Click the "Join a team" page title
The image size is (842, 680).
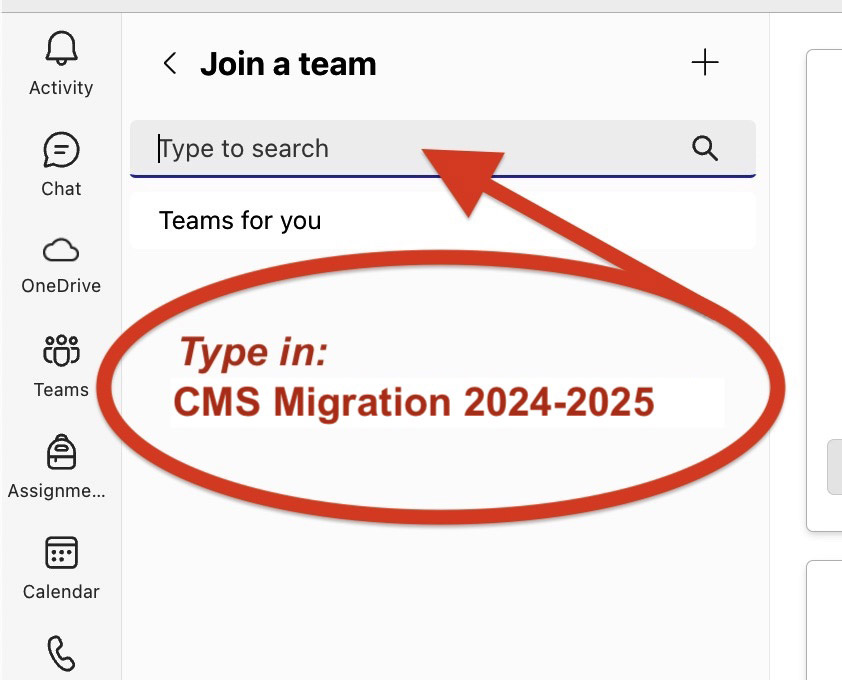[289, 63]
